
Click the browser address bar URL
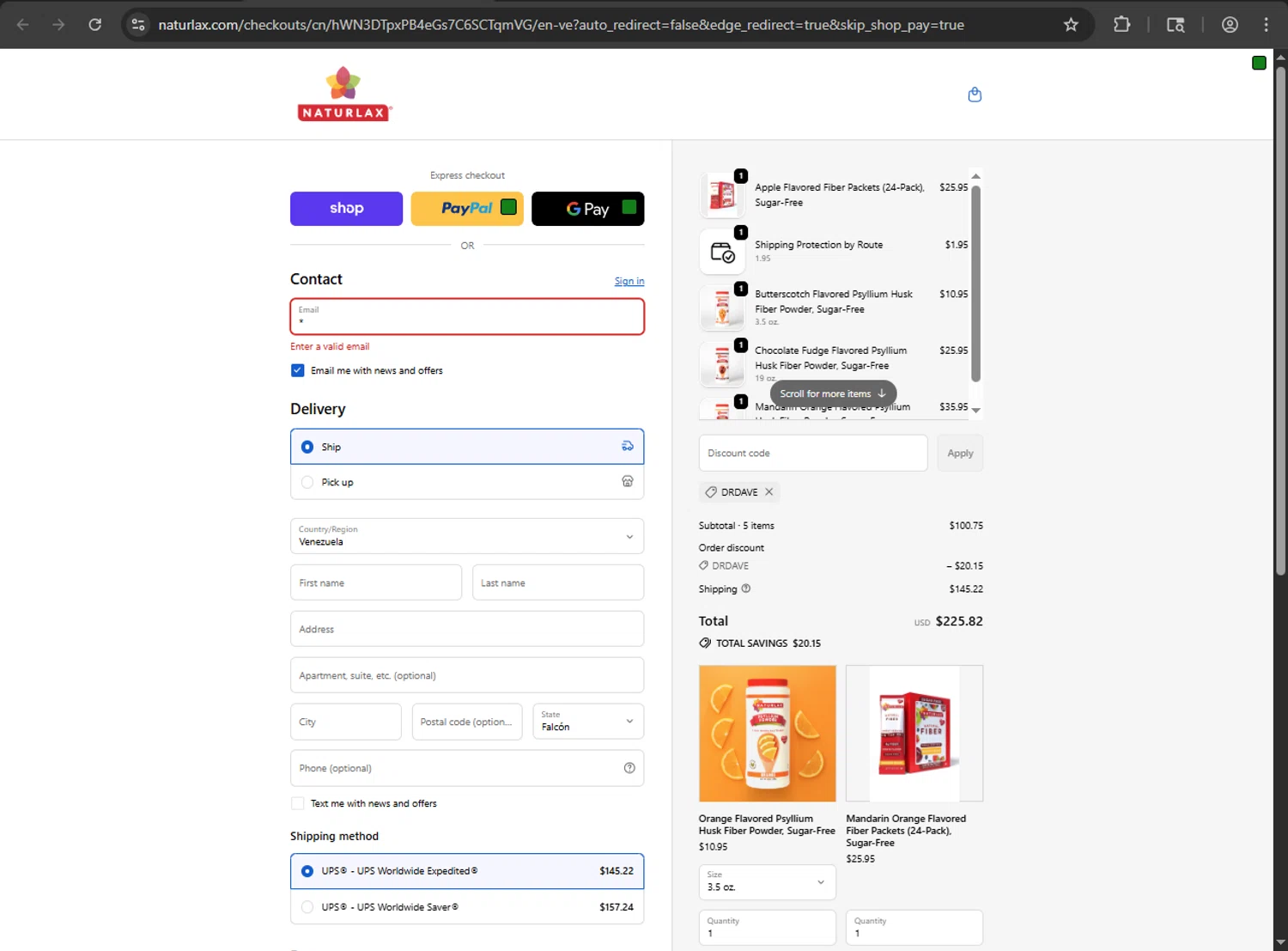pyautogui.click(x=561, y=25)
